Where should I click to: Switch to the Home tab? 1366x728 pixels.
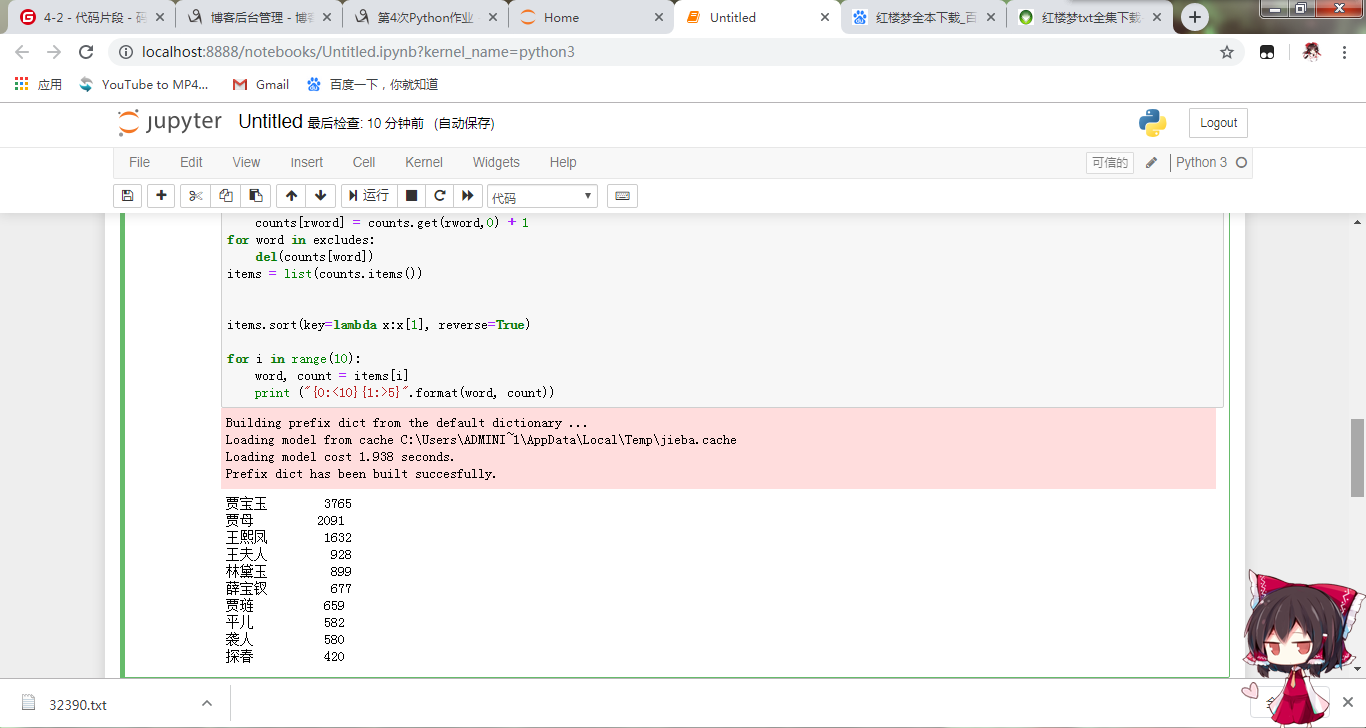click(590, 17)
